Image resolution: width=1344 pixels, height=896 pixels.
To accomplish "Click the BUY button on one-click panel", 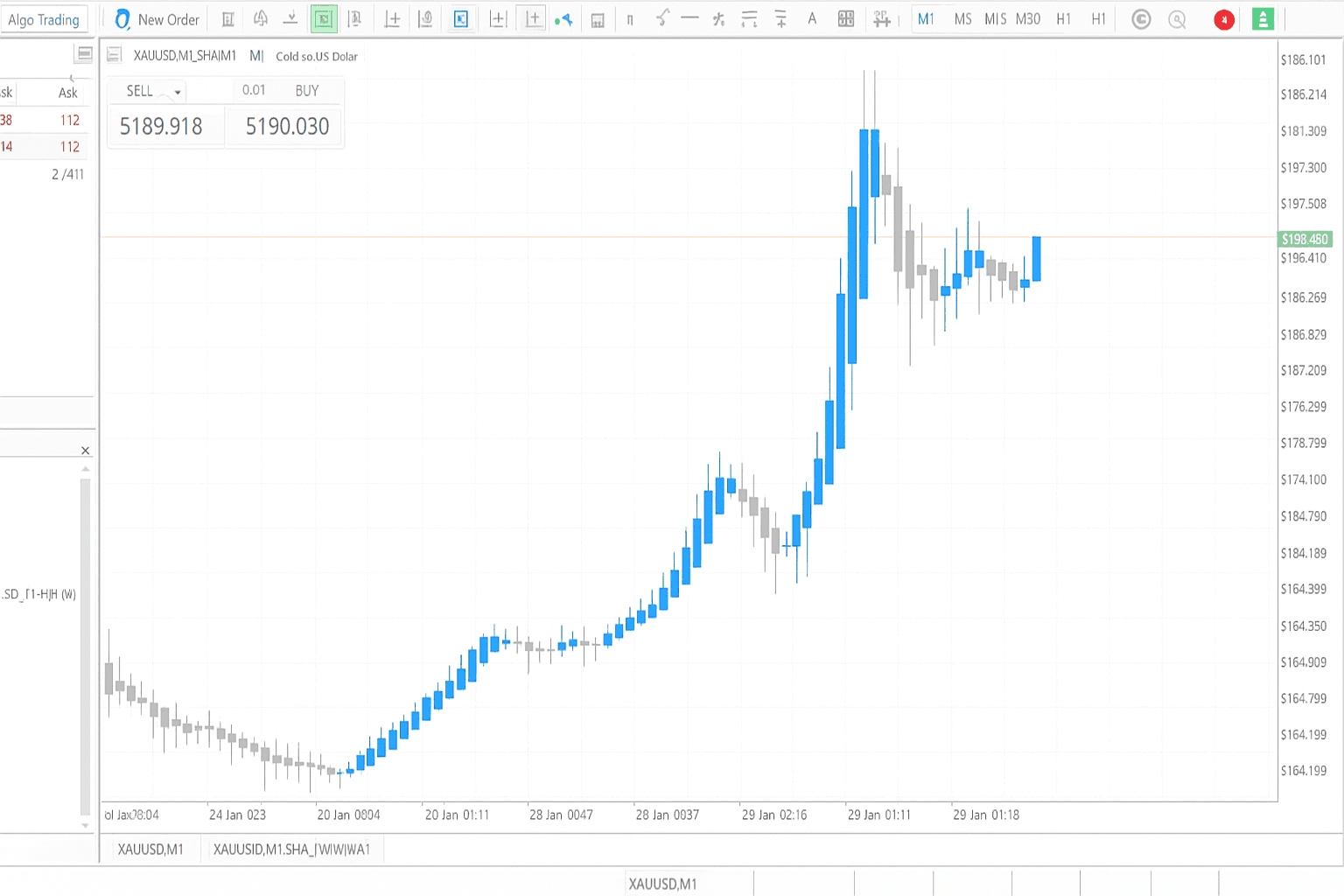I will click(x=307, y=90).
